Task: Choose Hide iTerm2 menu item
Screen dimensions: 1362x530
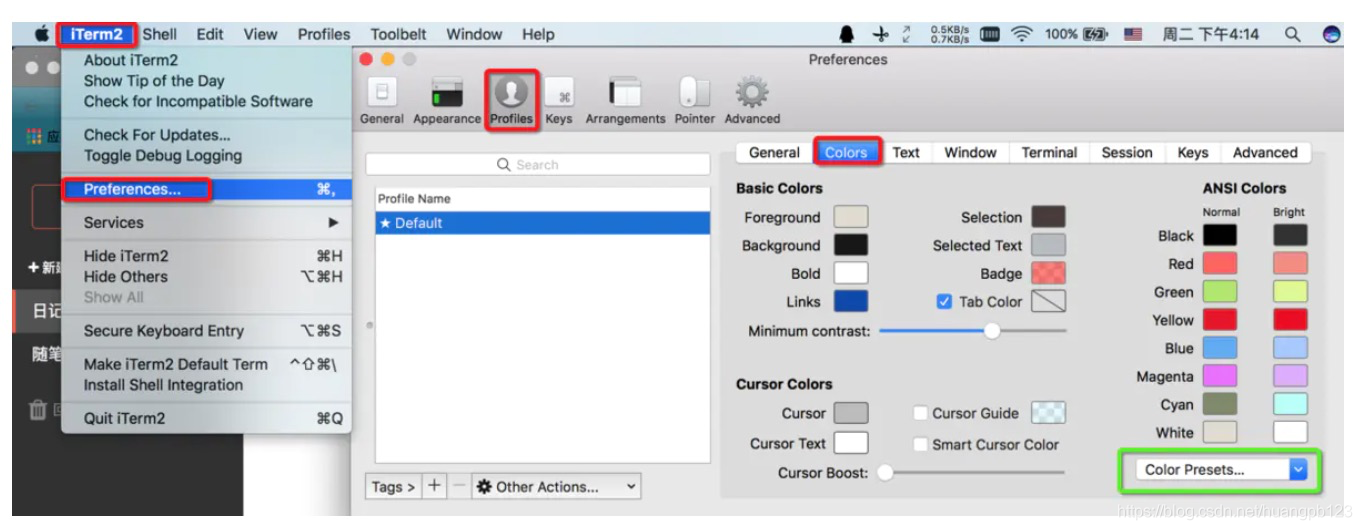Action: pos(206,256)
